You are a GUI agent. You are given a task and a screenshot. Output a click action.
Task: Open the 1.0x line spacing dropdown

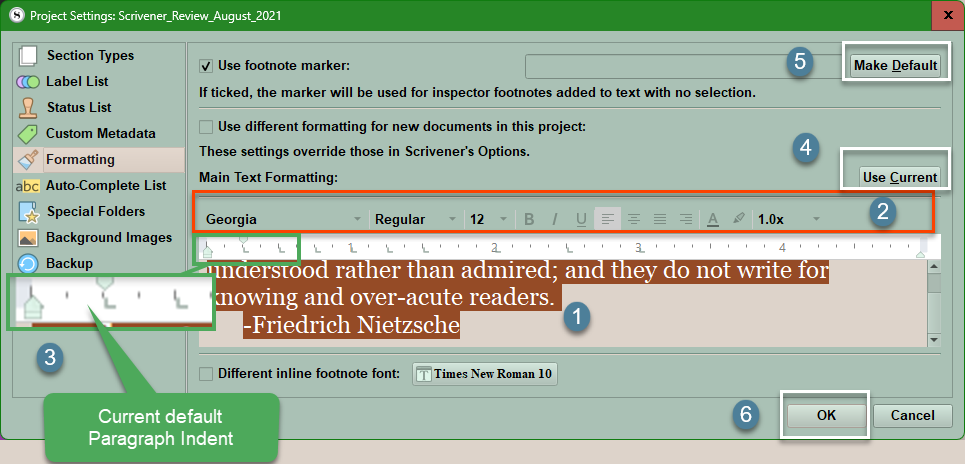[x=788, y=219]
